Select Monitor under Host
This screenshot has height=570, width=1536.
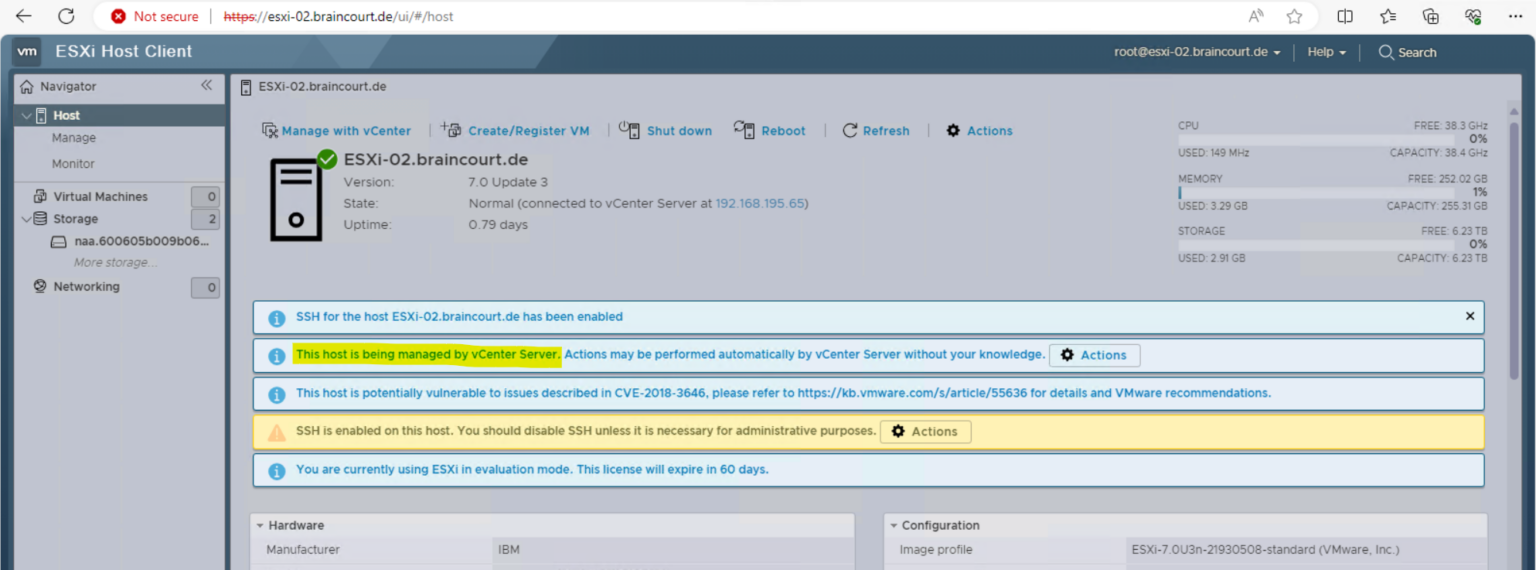tap(73, 163)
